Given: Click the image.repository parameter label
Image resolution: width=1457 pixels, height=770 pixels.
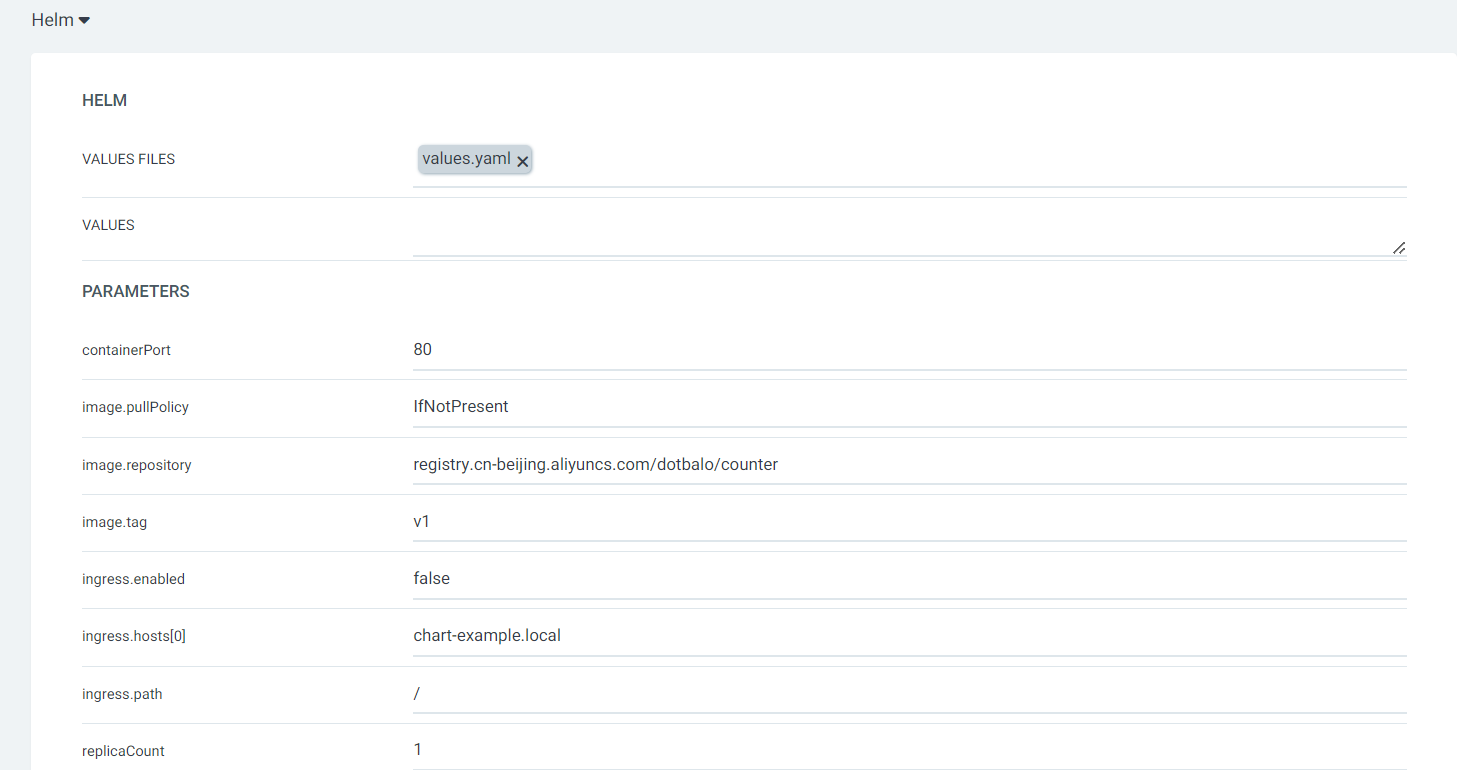Looking at the screenshot, I should (136, 465).
